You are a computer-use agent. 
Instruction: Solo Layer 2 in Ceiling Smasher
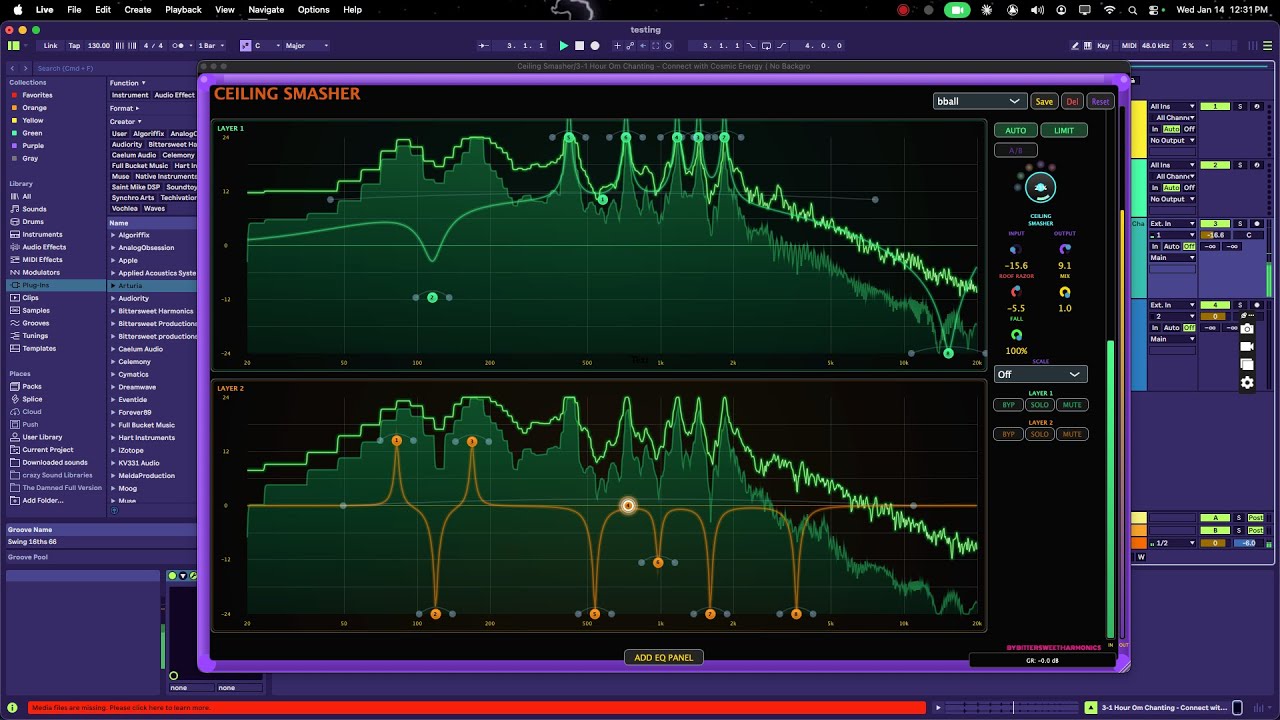1040,434
